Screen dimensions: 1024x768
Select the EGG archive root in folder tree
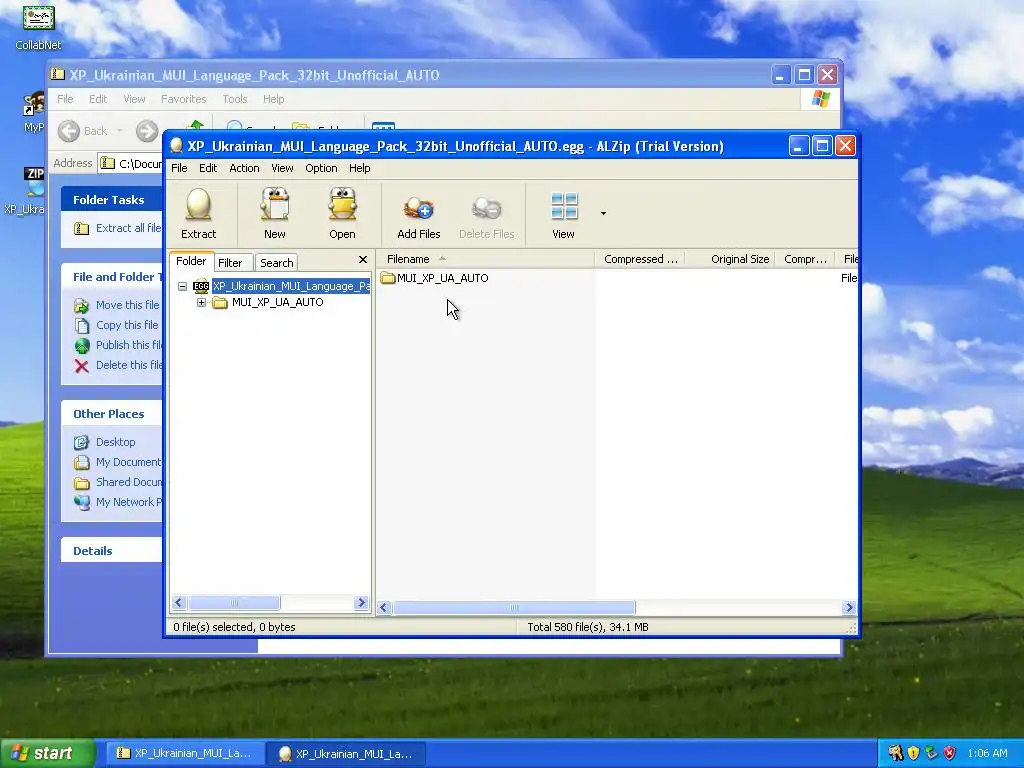click(291, 286)
